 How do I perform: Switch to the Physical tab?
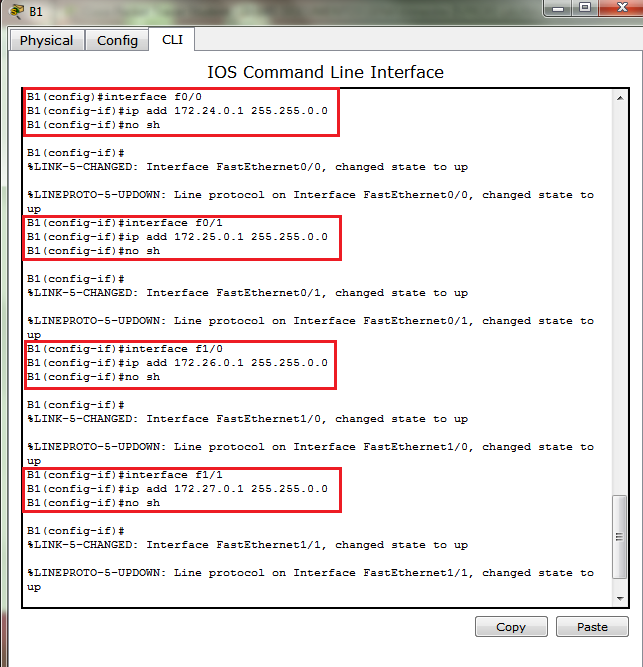[x=46, y=40]
